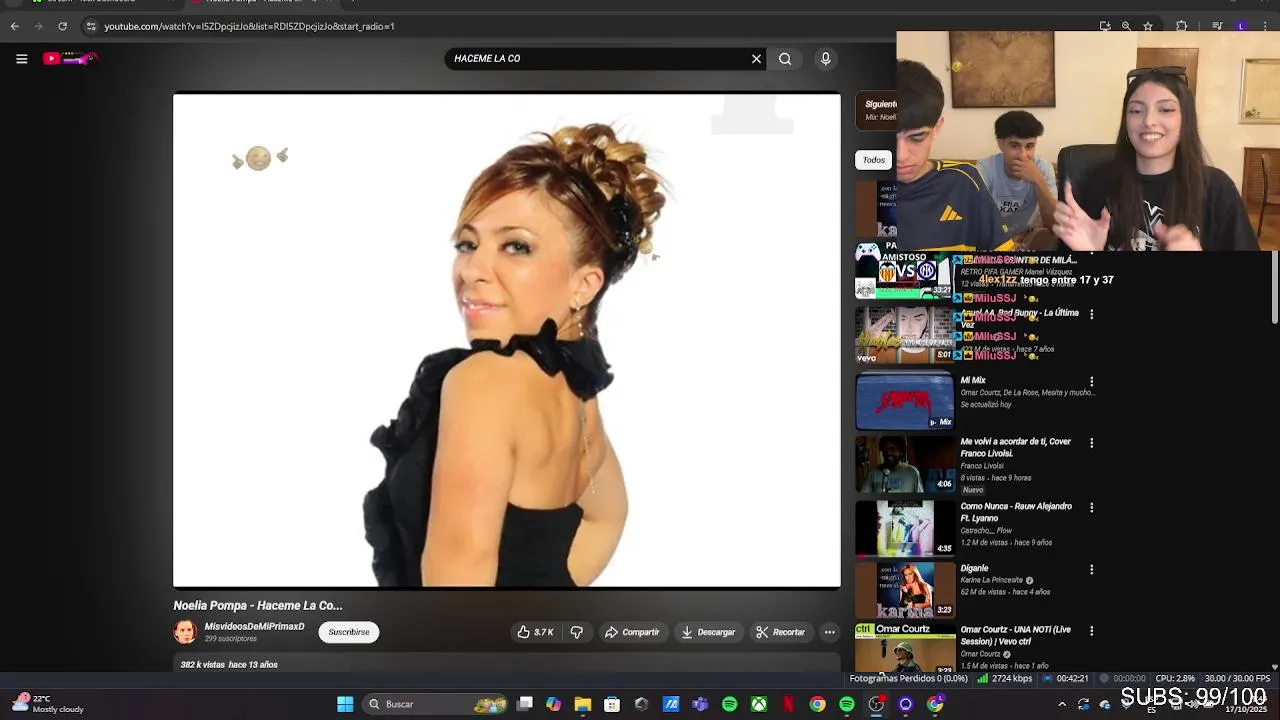The height and width of the screenshot is (720, 1280).
Task: Open options for Bad Bunny La Última Vez video
Action: 1091,314
